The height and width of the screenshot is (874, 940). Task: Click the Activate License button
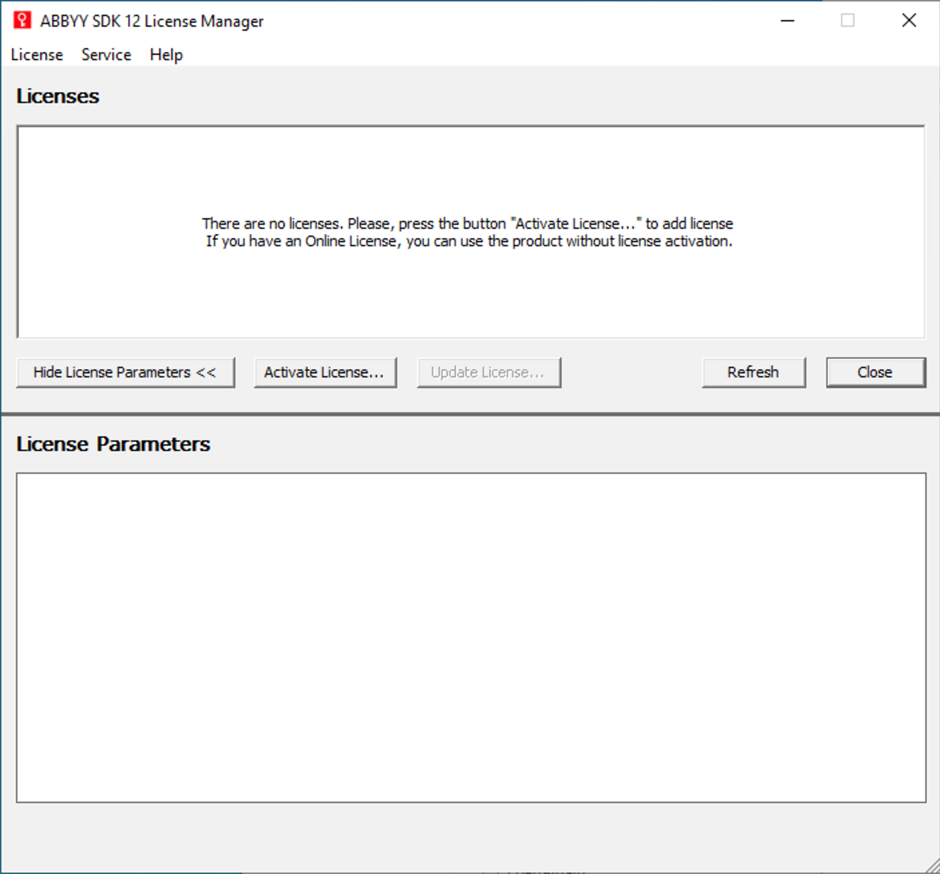click(325, 372)
